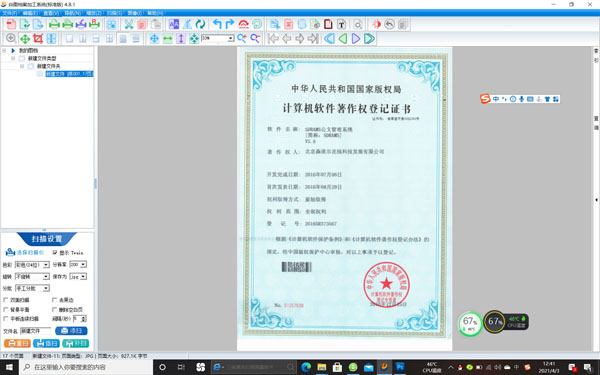
Task: Click the scanner icon with red R
Action: click(94, 24)
